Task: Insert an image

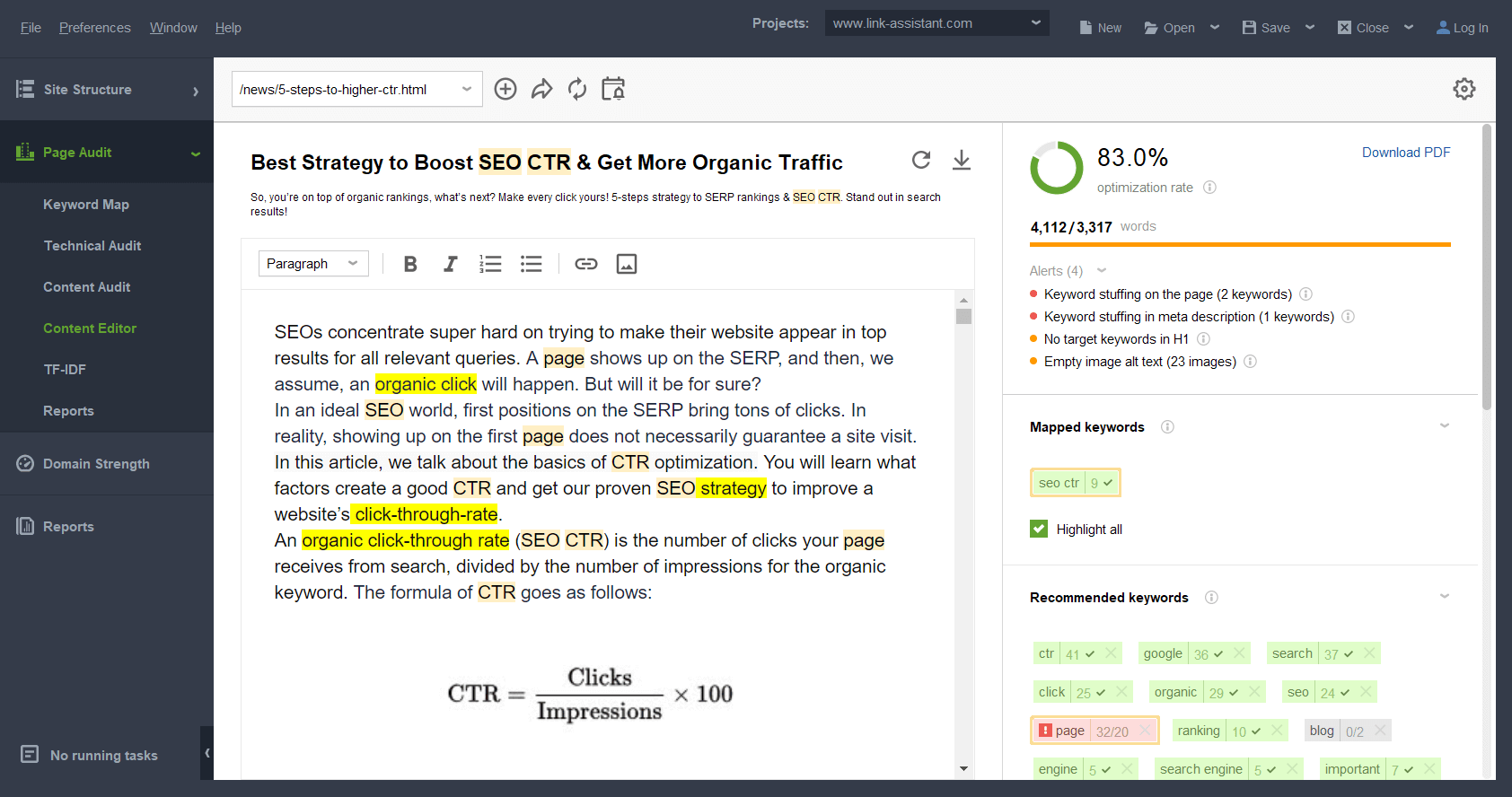Action: [627, 264]
